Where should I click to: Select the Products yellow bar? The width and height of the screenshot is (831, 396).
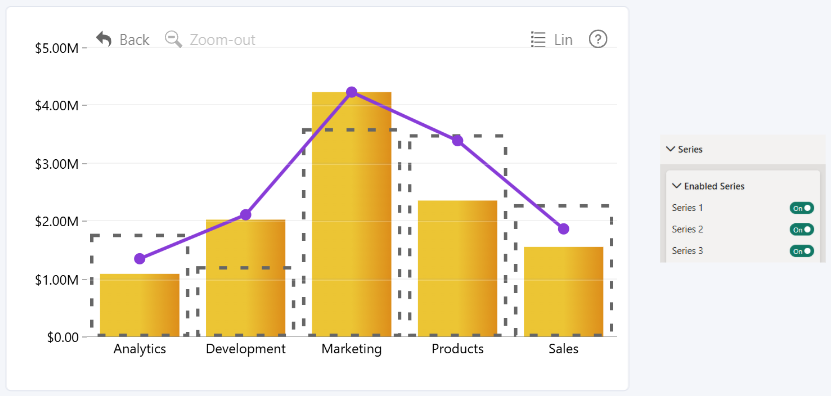coord(457,268)
